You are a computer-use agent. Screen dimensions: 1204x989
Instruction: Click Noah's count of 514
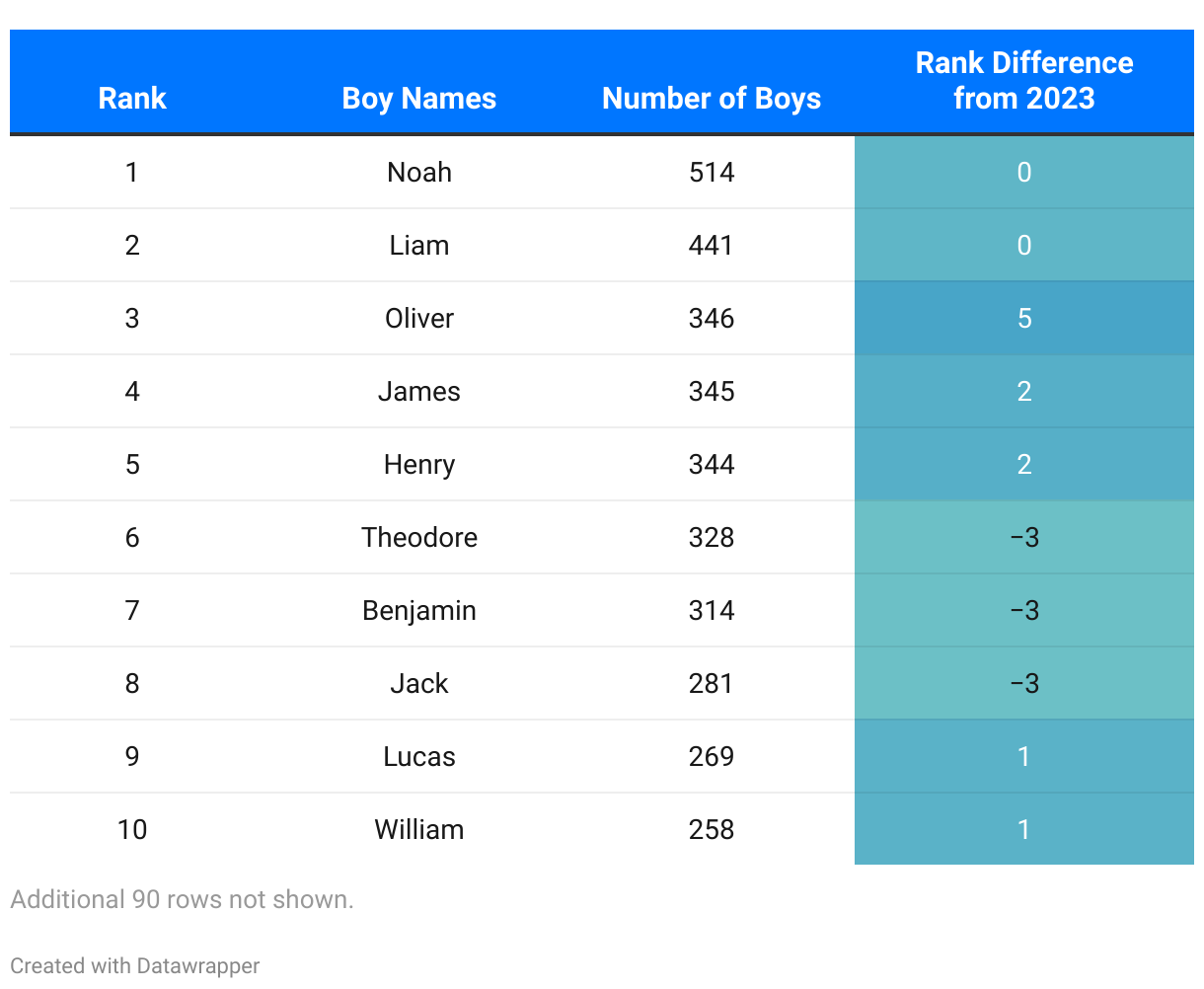click(712, 173)
